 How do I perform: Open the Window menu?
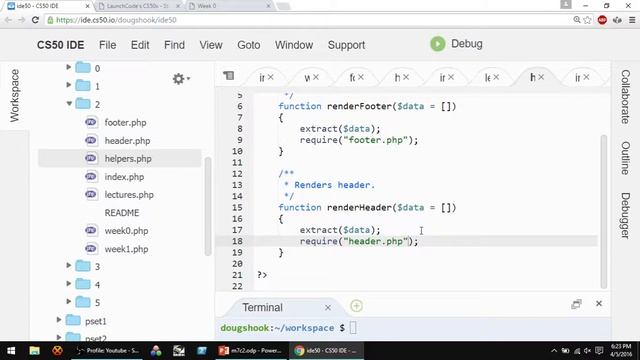click(294, 45)
